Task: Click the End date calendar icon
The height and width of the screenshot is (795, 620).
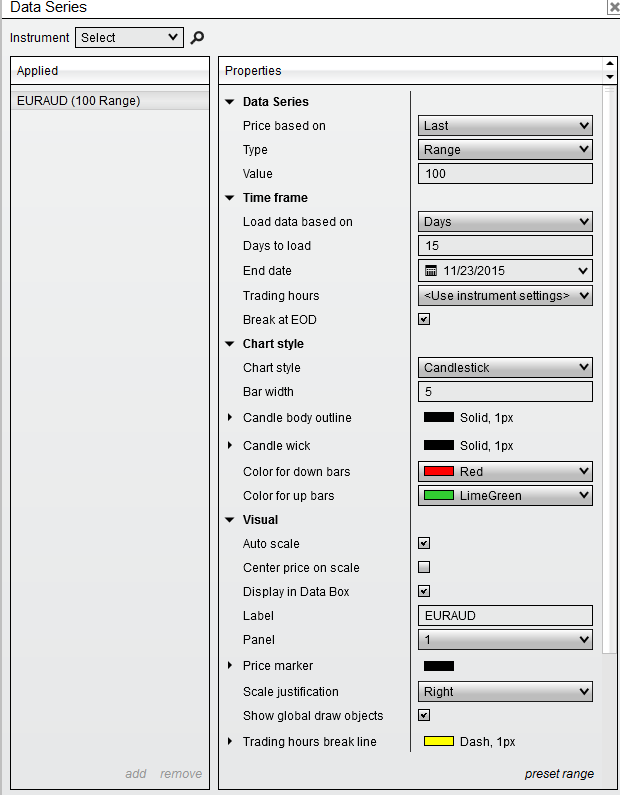Action: click(x=431, y=270)
